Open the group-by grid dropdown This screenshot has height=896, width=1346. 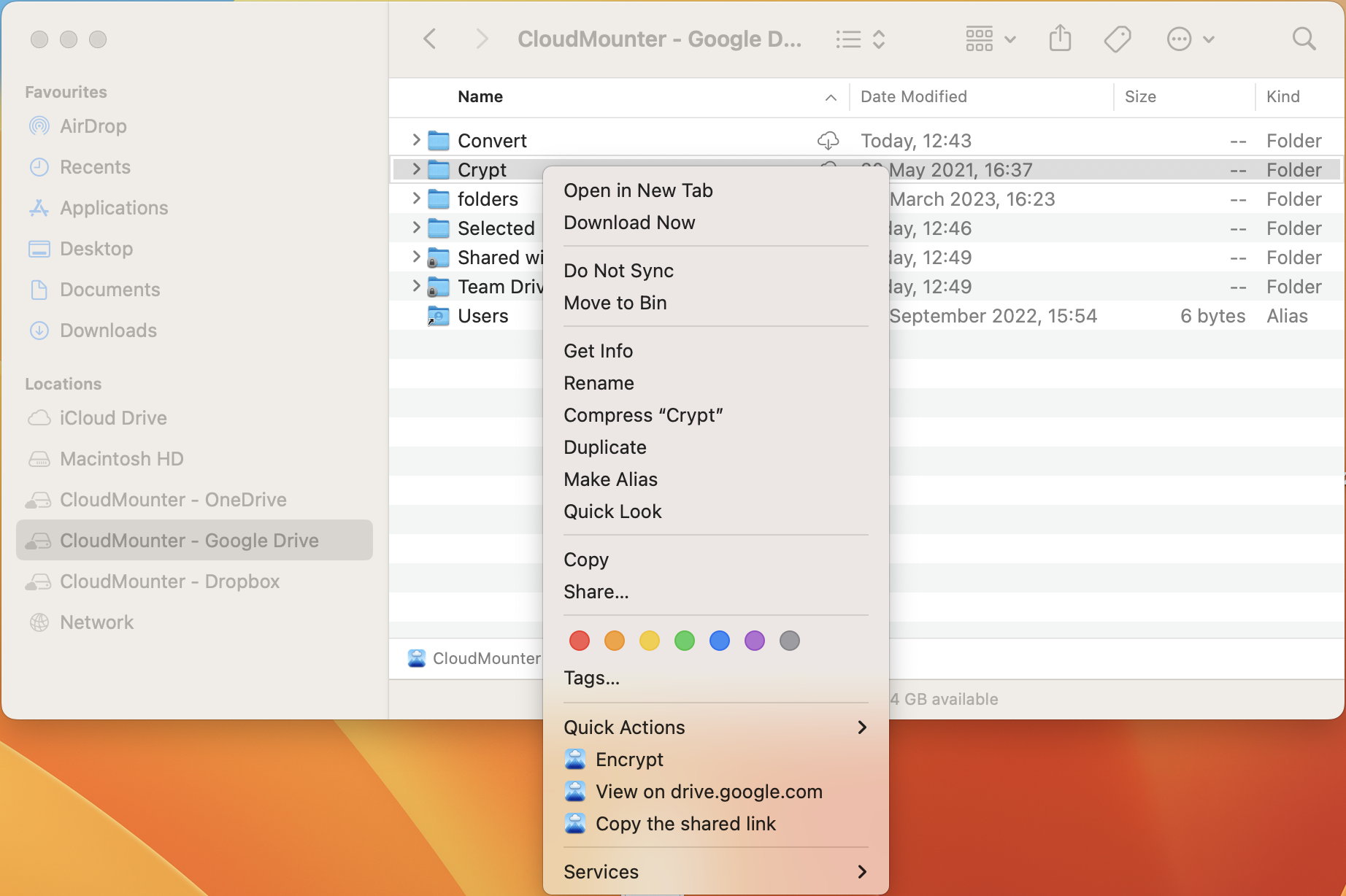(x=991, y=39)
